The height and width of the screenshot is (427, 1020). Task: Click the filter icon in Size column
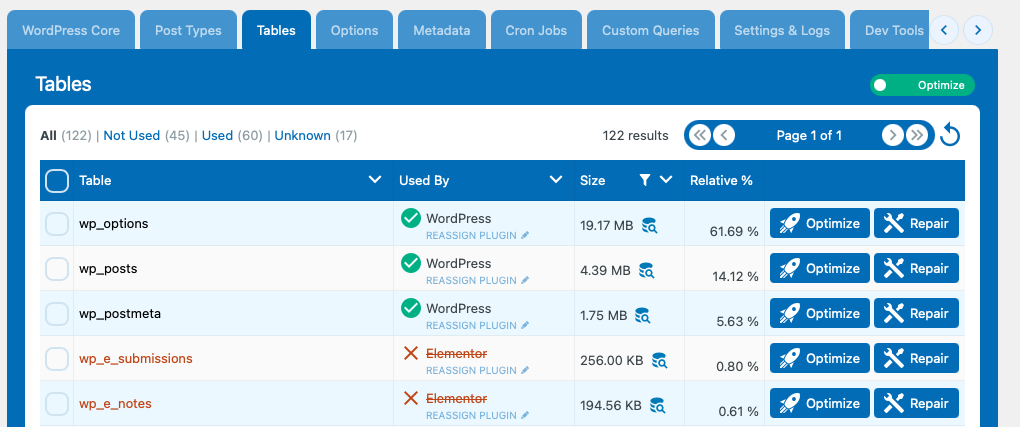tap(644, 180)
